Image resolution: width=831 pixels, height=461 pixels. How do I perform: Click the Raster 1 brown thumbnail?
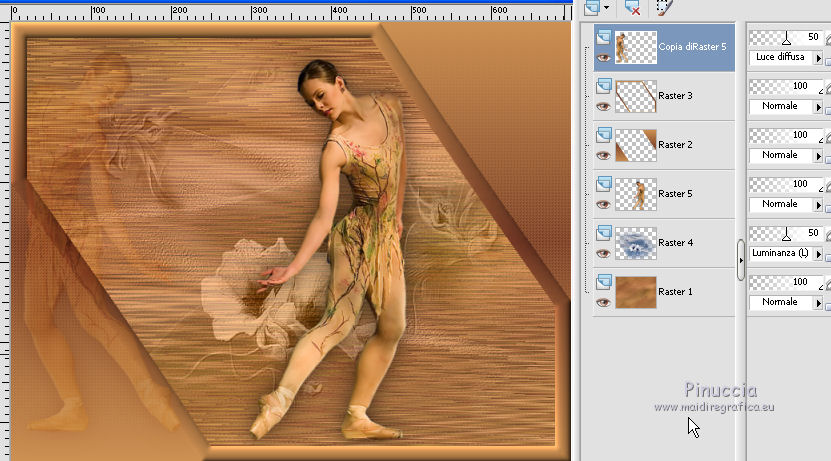click(x=636, y=292)
